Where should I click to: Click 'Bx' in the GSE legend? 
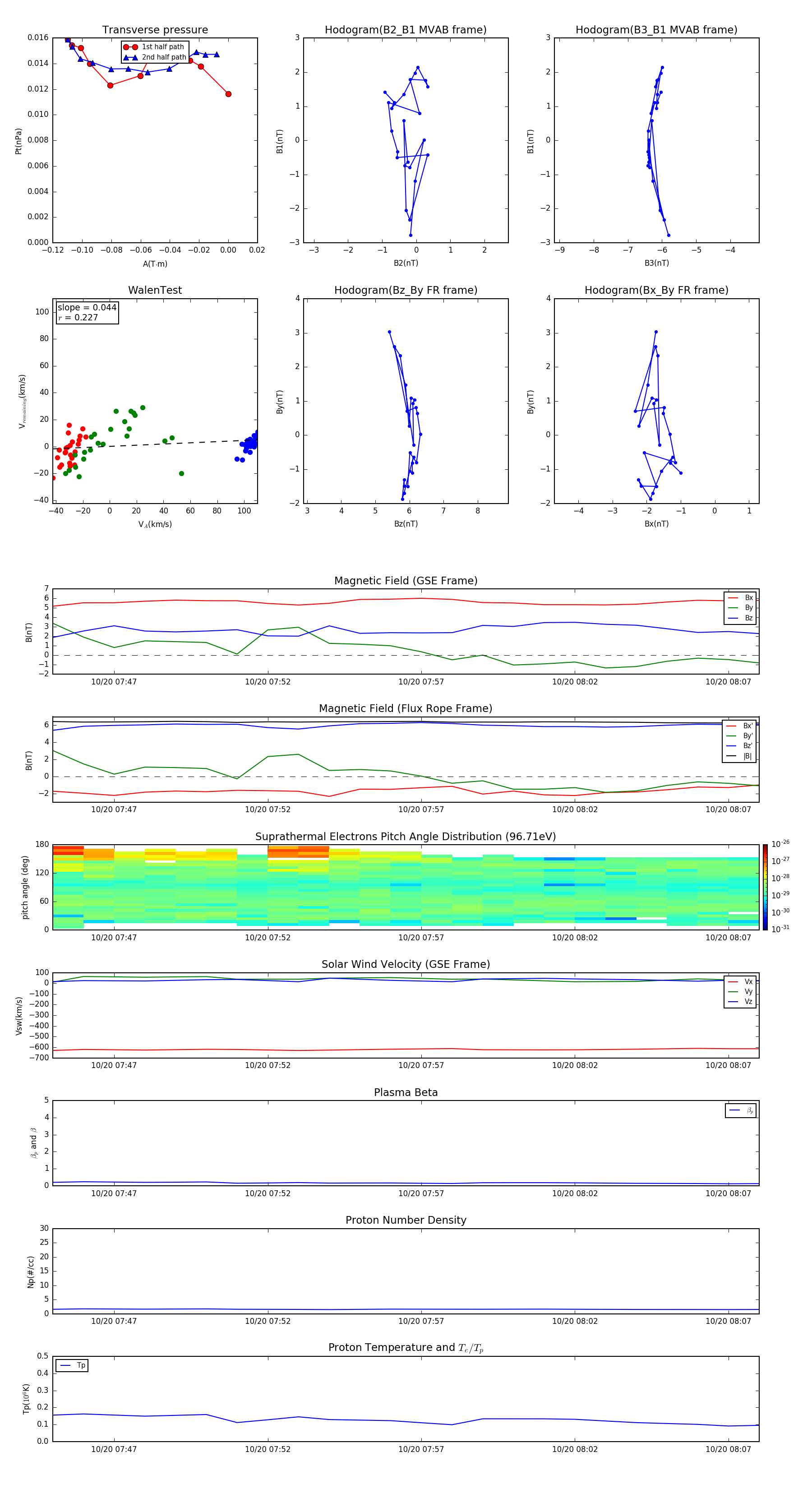pyautogui.click(x=748, y=598)
